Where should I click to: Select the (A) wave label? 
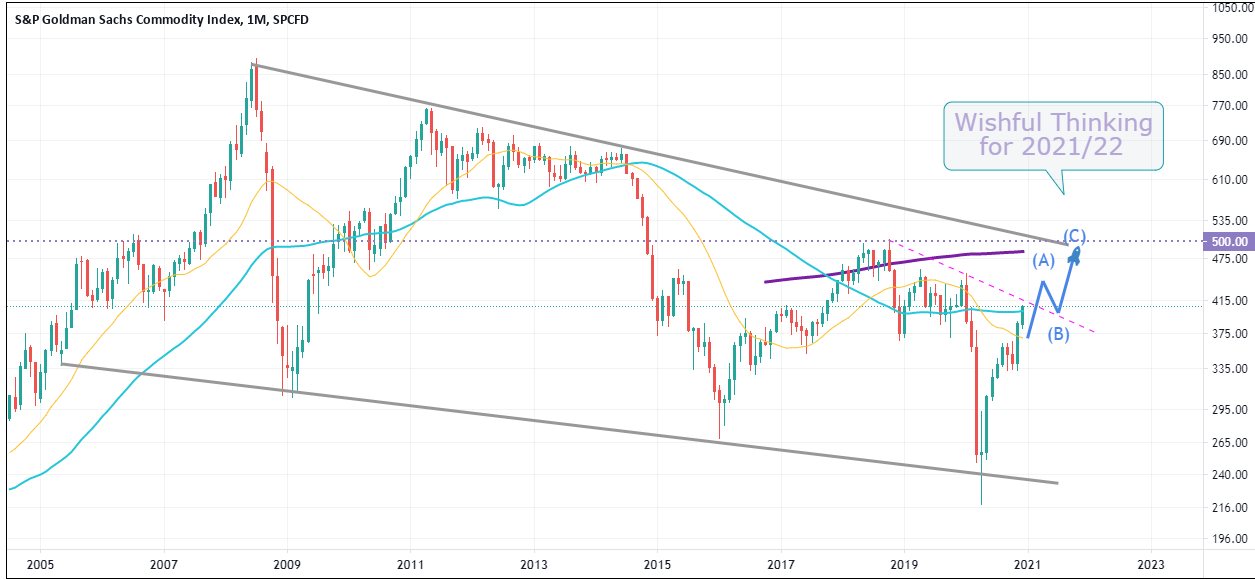pos(1044,261)
